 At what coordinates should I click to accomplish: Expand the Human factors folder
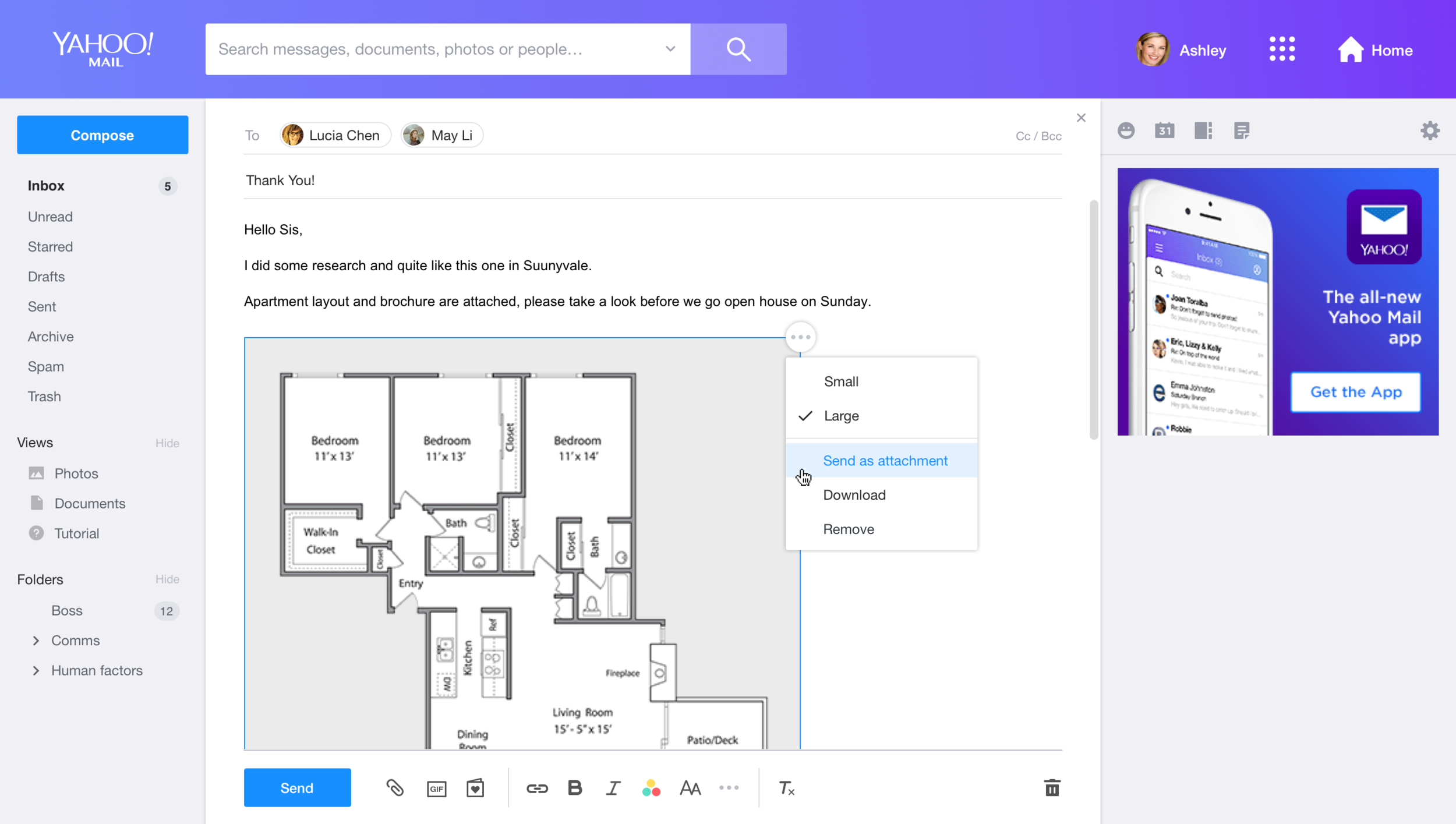pyautogui.click(x=36, y=670)
